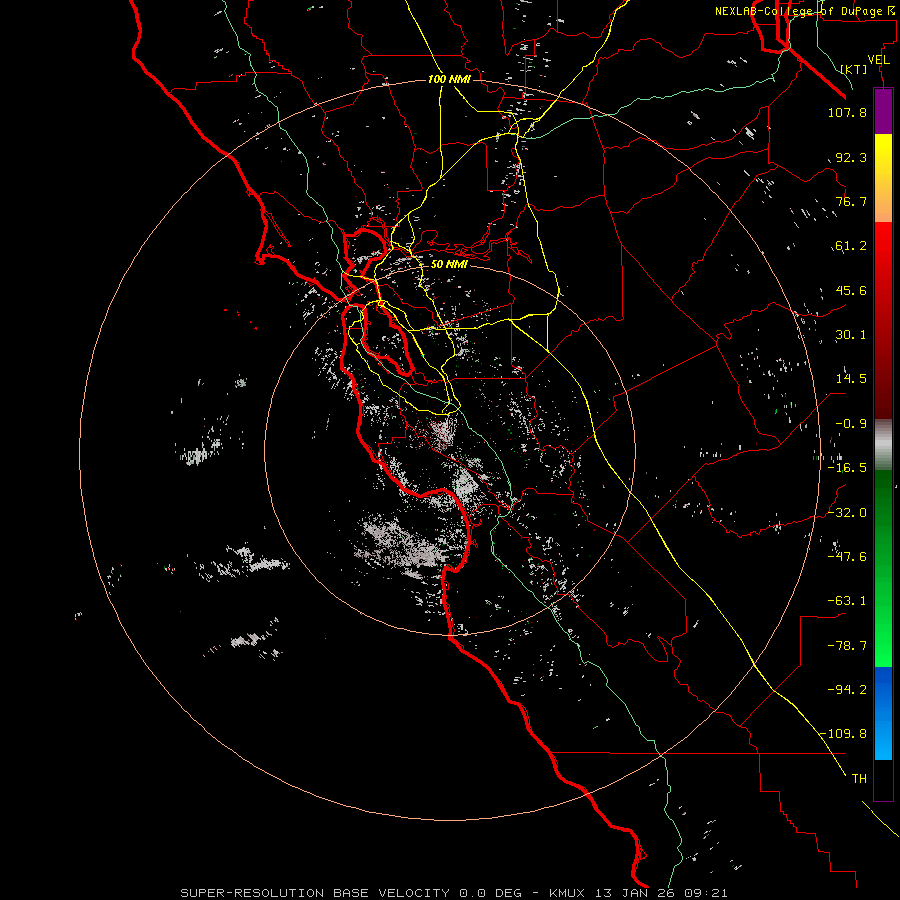Select the -32.0 scale value

847,513
